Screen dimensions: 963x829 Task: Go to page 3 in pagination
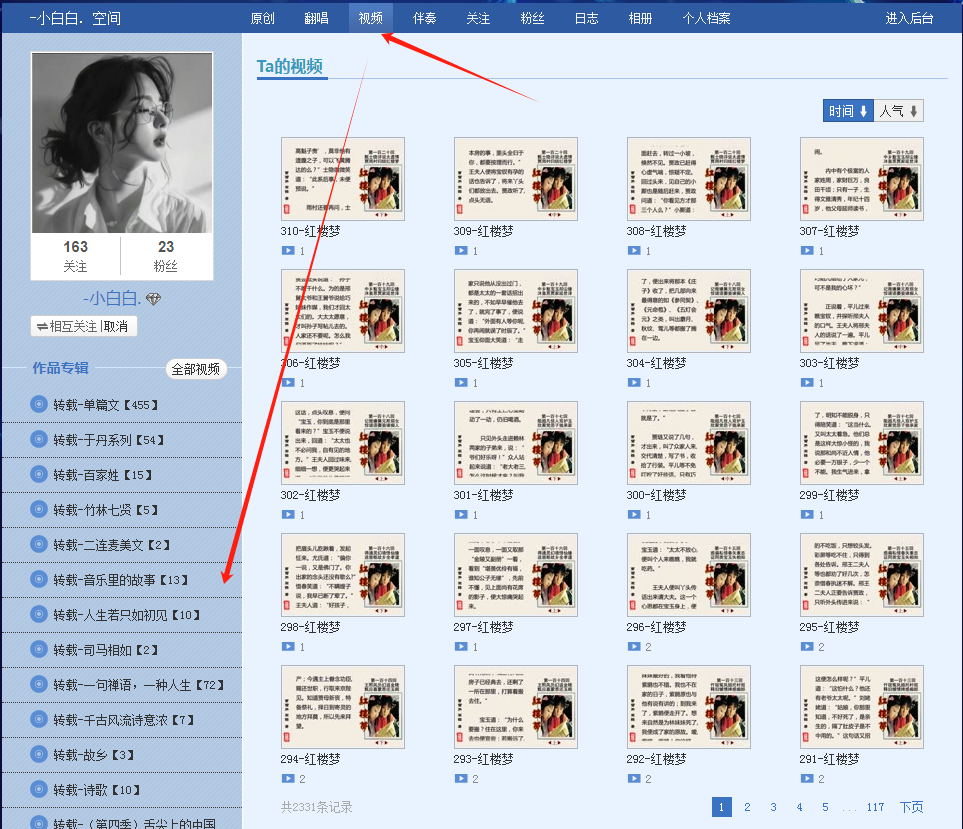click(x=773, y=807)
